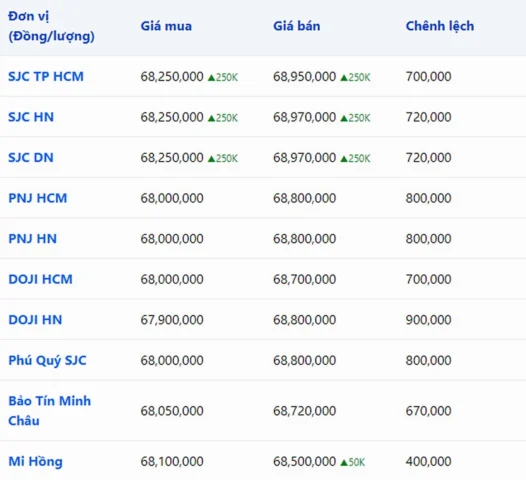Select the Bảo Tín Minh Châu entry
526x480 pixels.
49,411
